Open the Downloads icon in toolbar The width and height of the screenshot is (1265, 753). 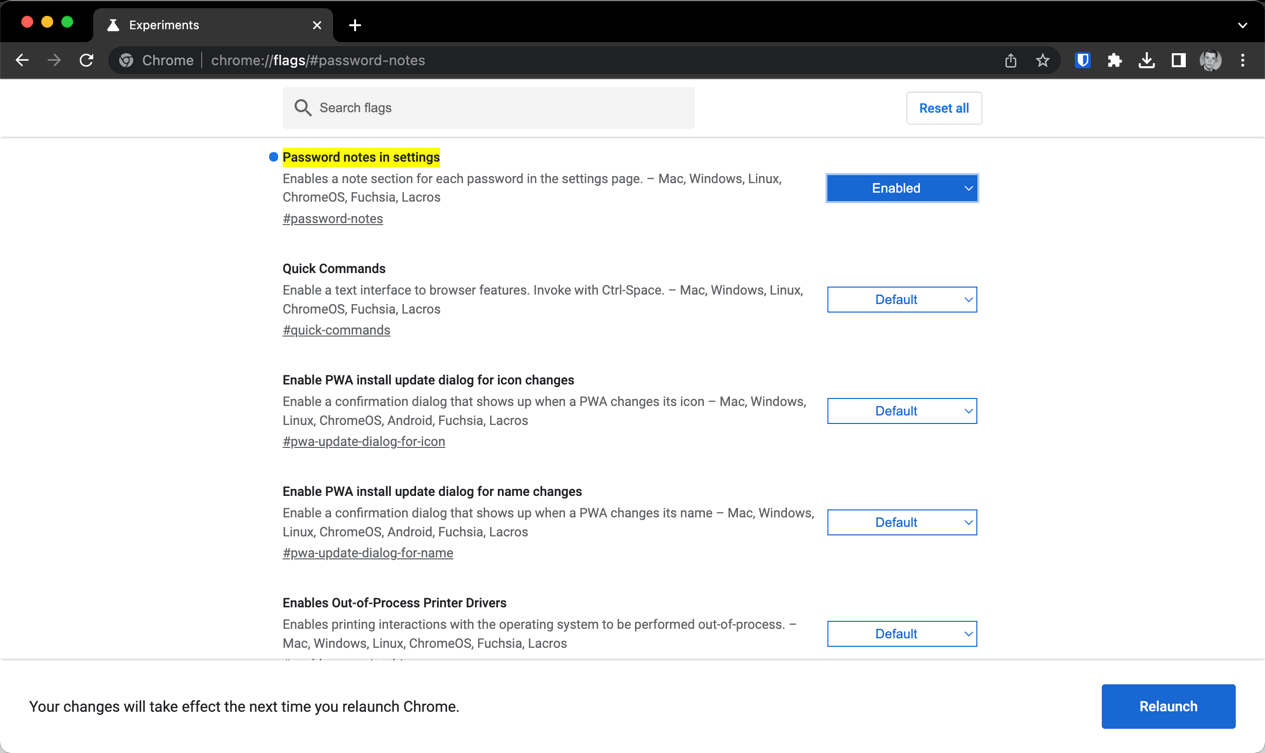click(x=1146, y=61)
